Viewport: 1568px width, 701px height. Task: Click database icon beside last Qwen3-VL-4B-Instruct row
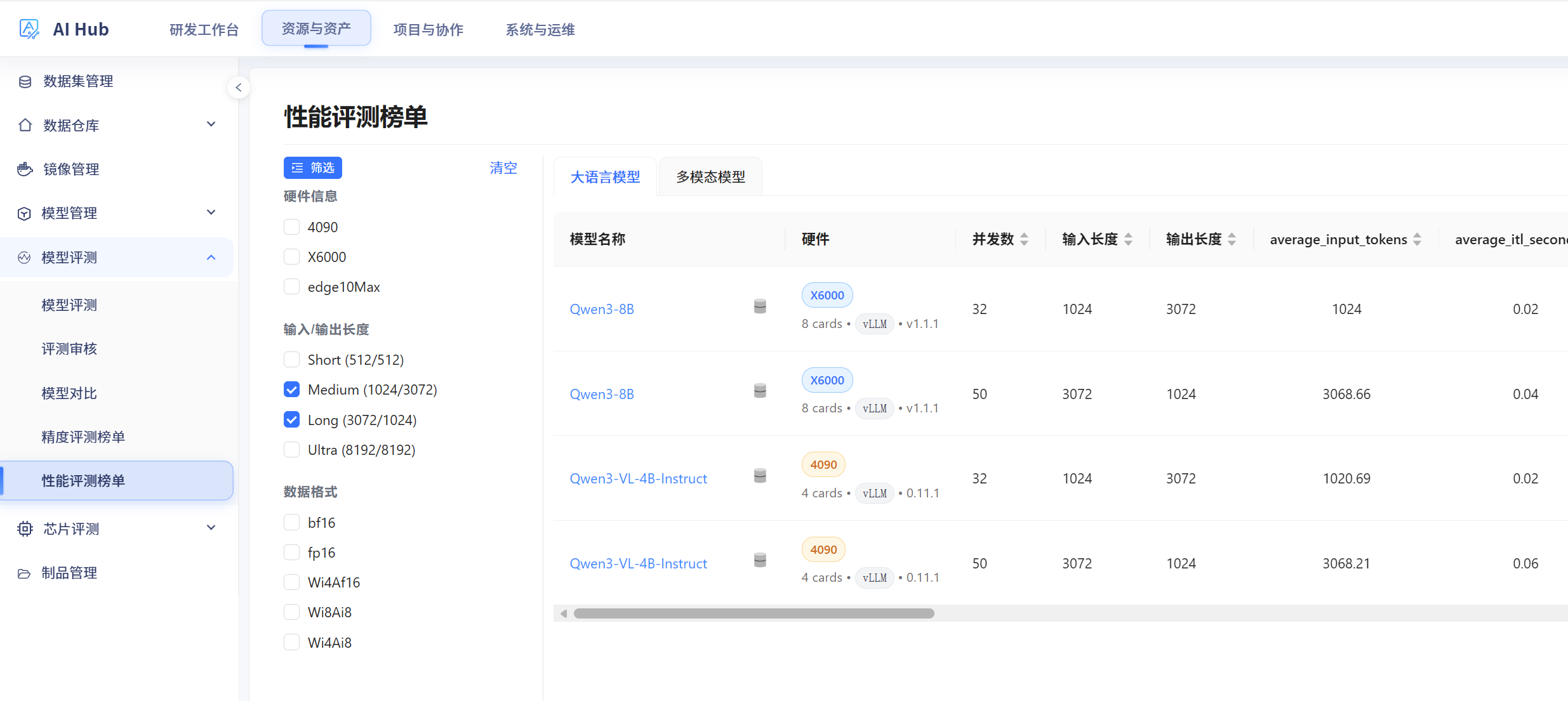pos(760,560)
